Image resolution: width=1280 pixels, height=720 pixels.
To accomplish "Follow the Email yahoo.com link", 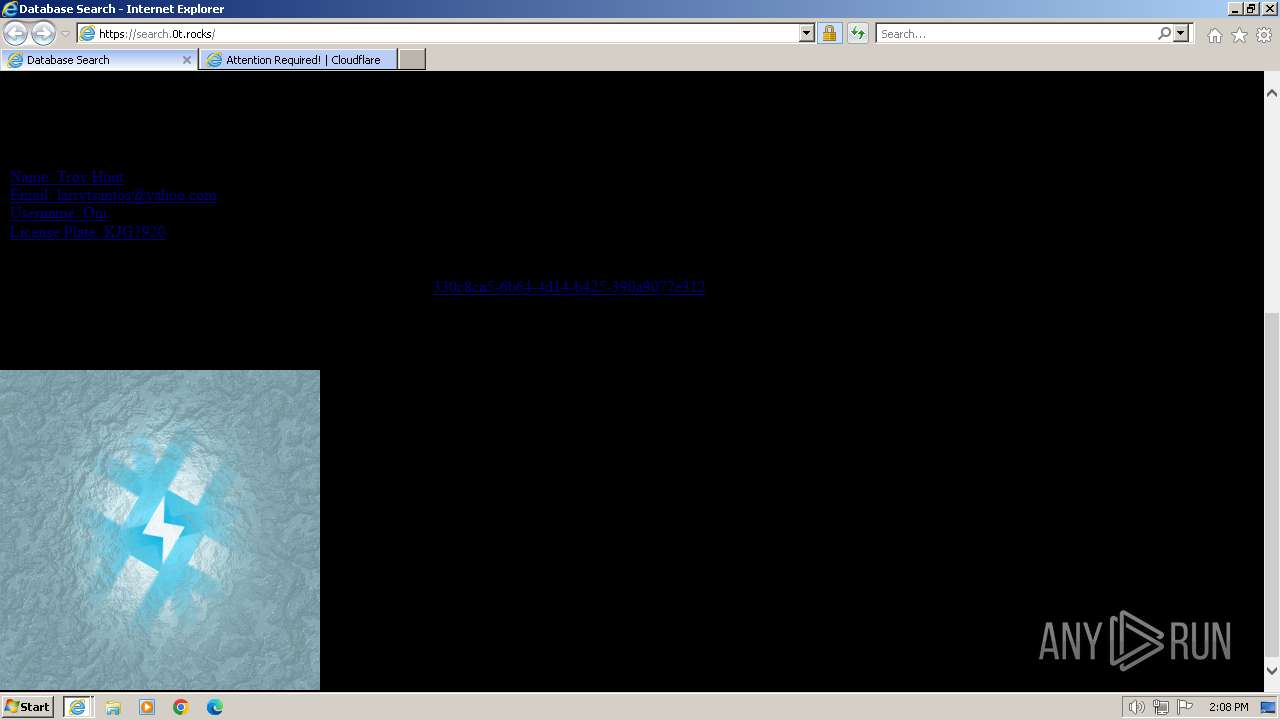I will click(x=113, y=195).
